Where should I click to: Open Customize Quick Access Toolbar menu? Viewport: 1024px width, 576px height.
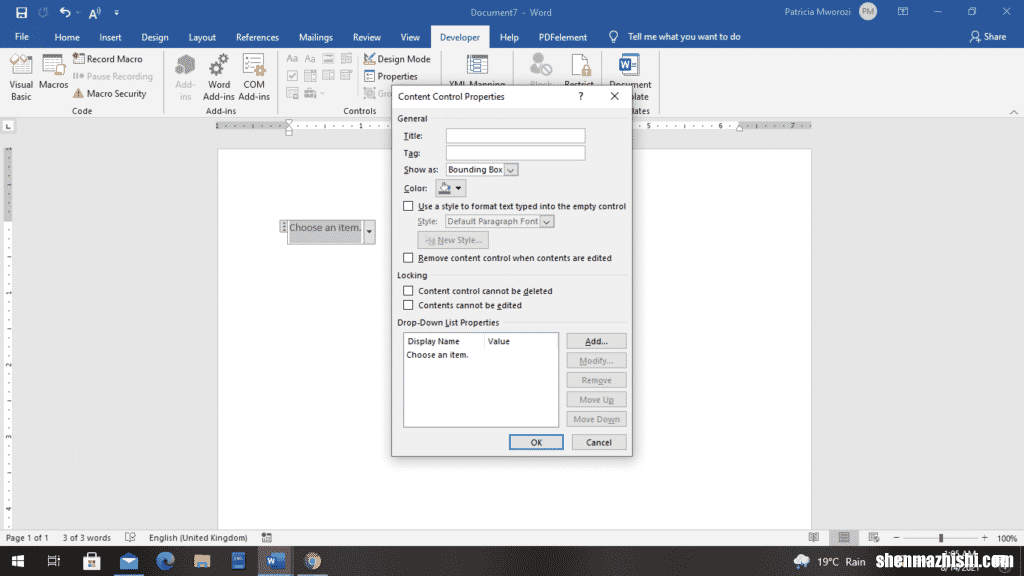click(x=116, y=12)
